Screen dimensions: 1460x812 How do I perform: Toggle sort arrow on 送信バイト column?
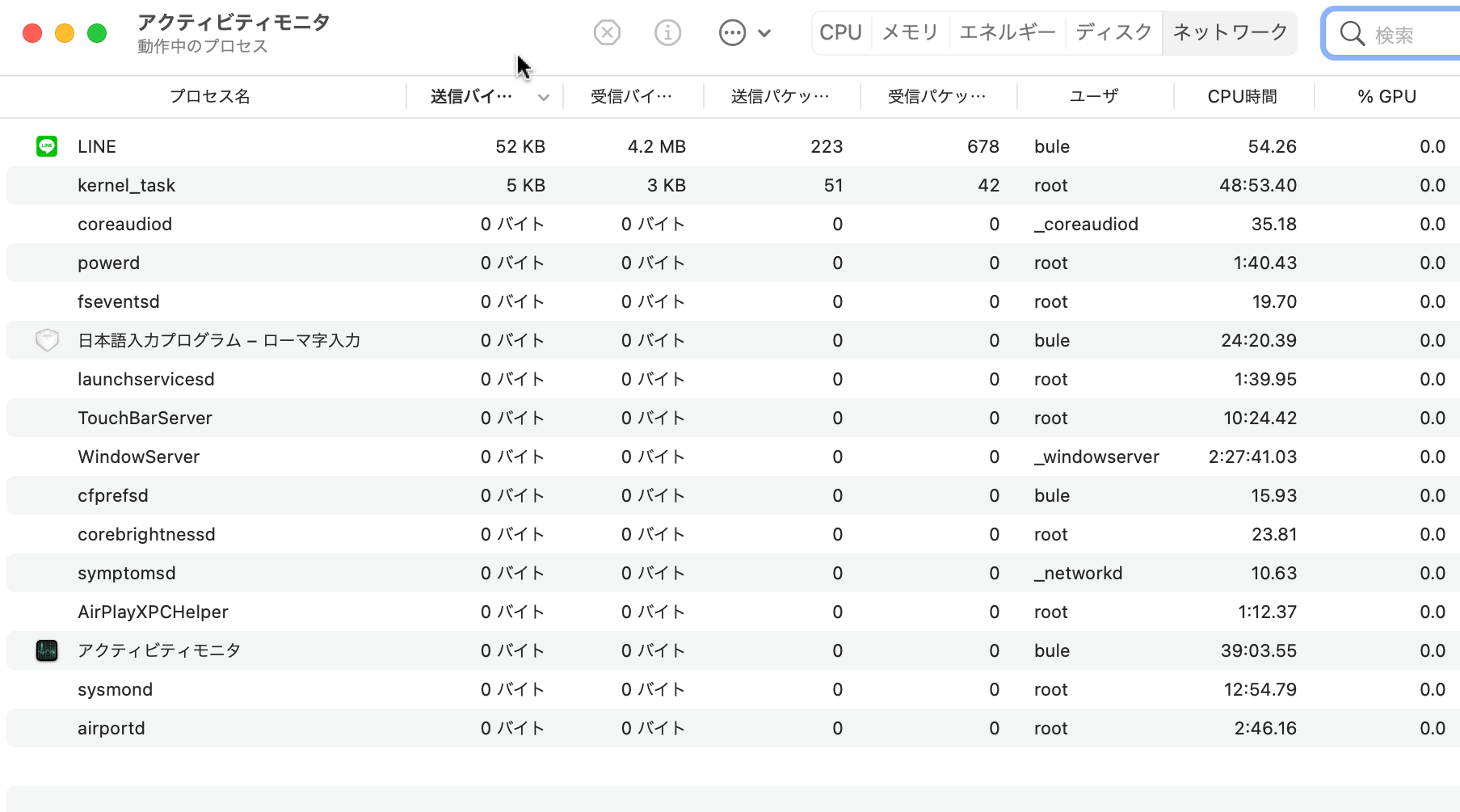point(544,97)
